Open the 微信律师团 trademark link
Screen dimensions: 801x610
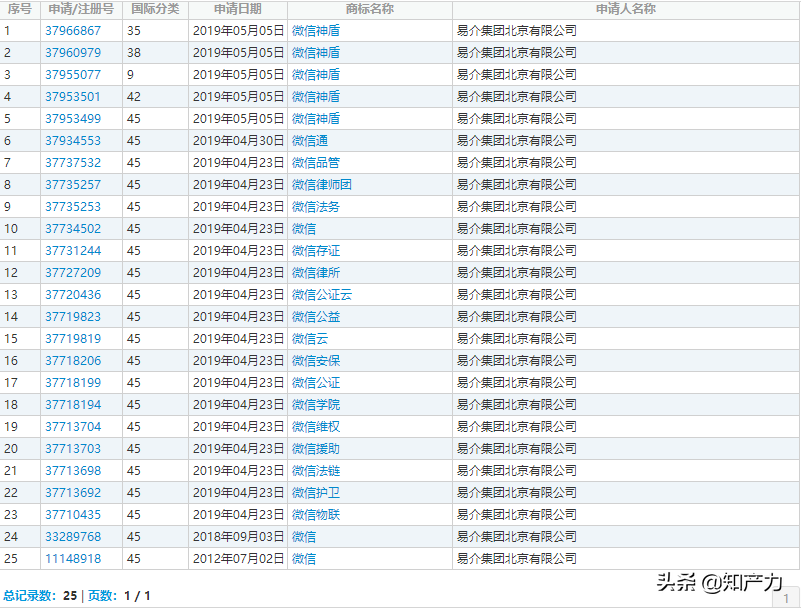pyautogui.click(x=322, y=184)
